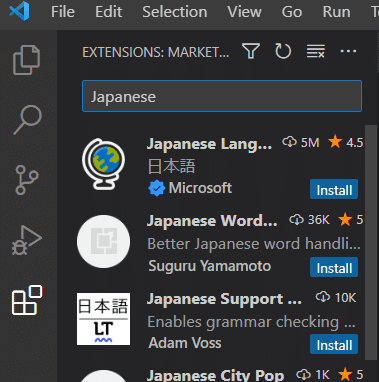The height and width of the screenshot is (382, 379).
Task: Refresh the extensions list
Action: 283,51
